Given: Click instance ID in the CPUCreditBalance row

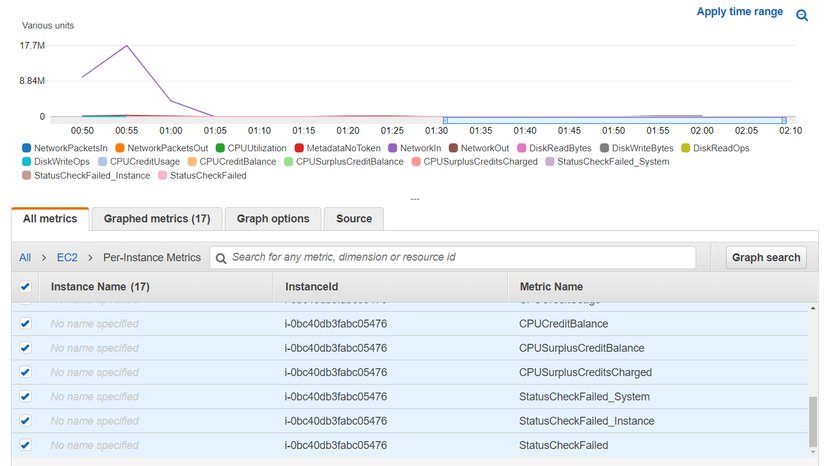Looking at the screenshot, I should tap(336, 324).
